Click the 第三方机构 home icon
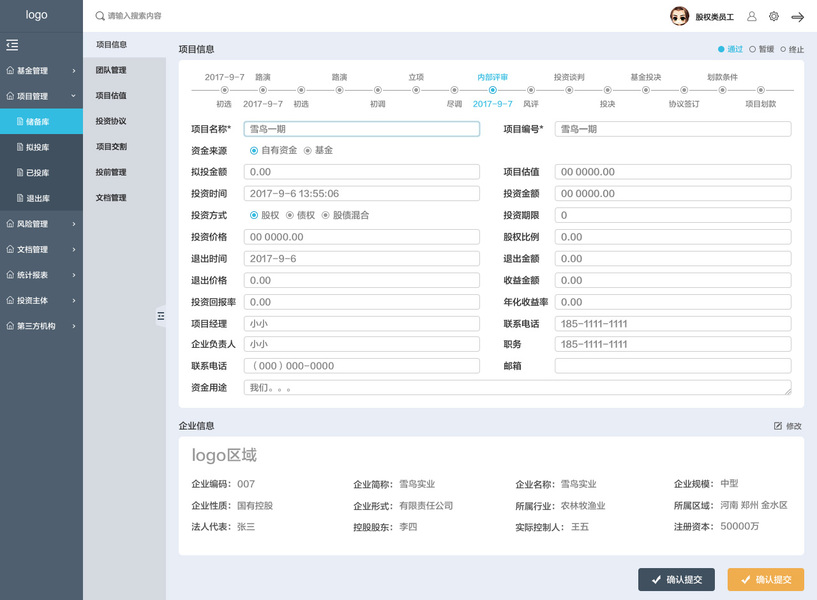This screenshot has width=817, height=600. pyautogui.click(x=10, y=326)
